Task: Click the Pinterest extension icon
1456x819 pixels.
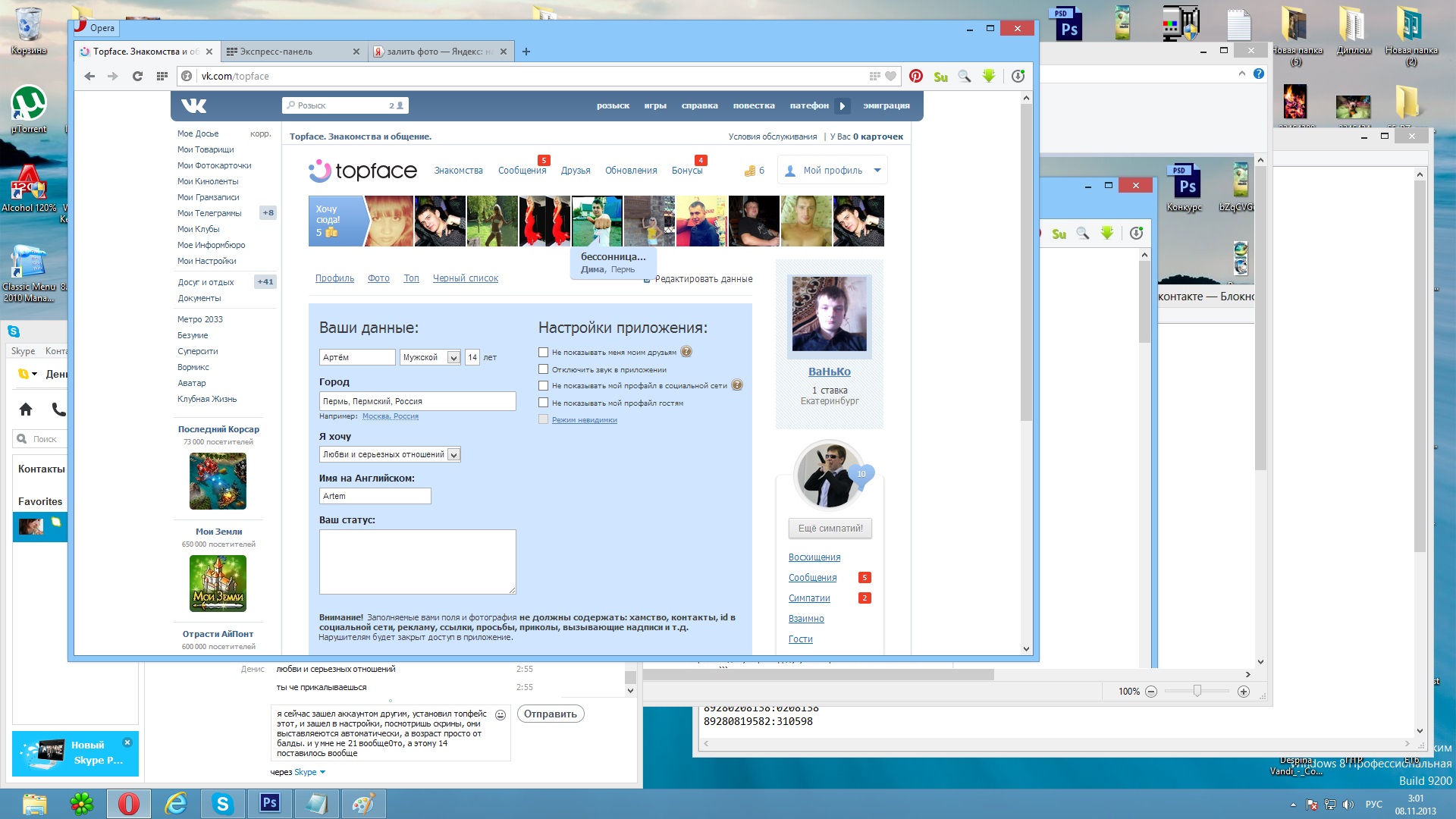Action: [x=916, y=76]
